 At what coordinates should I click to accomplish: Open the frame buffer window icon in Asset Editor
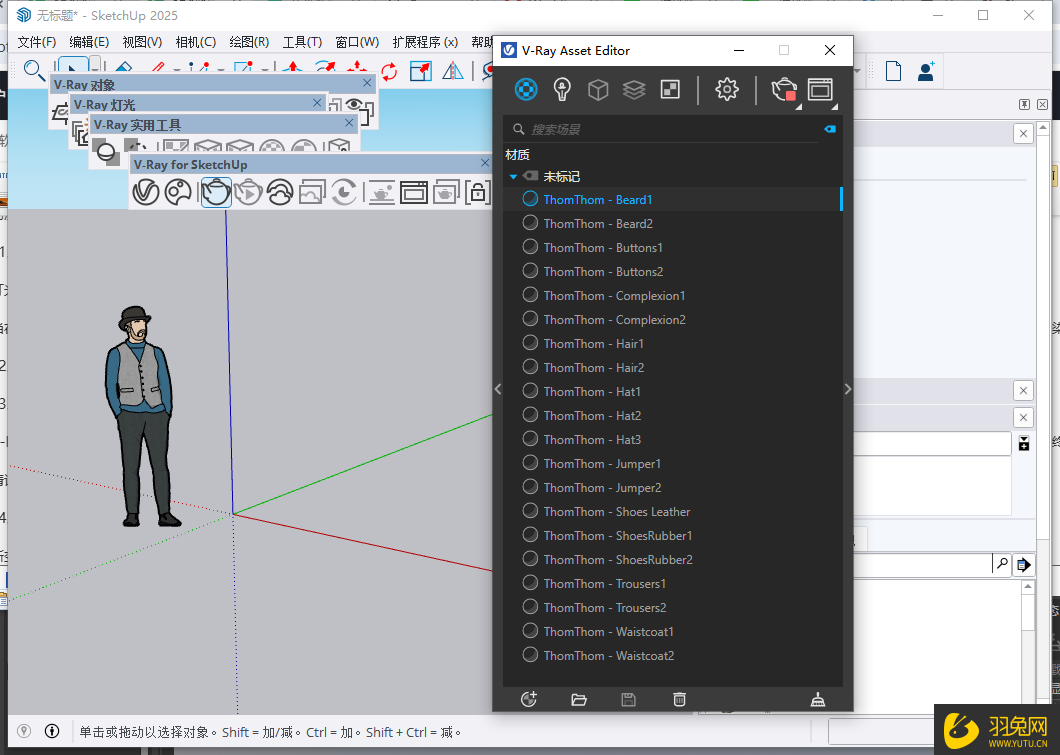click(x=820, y=89)
